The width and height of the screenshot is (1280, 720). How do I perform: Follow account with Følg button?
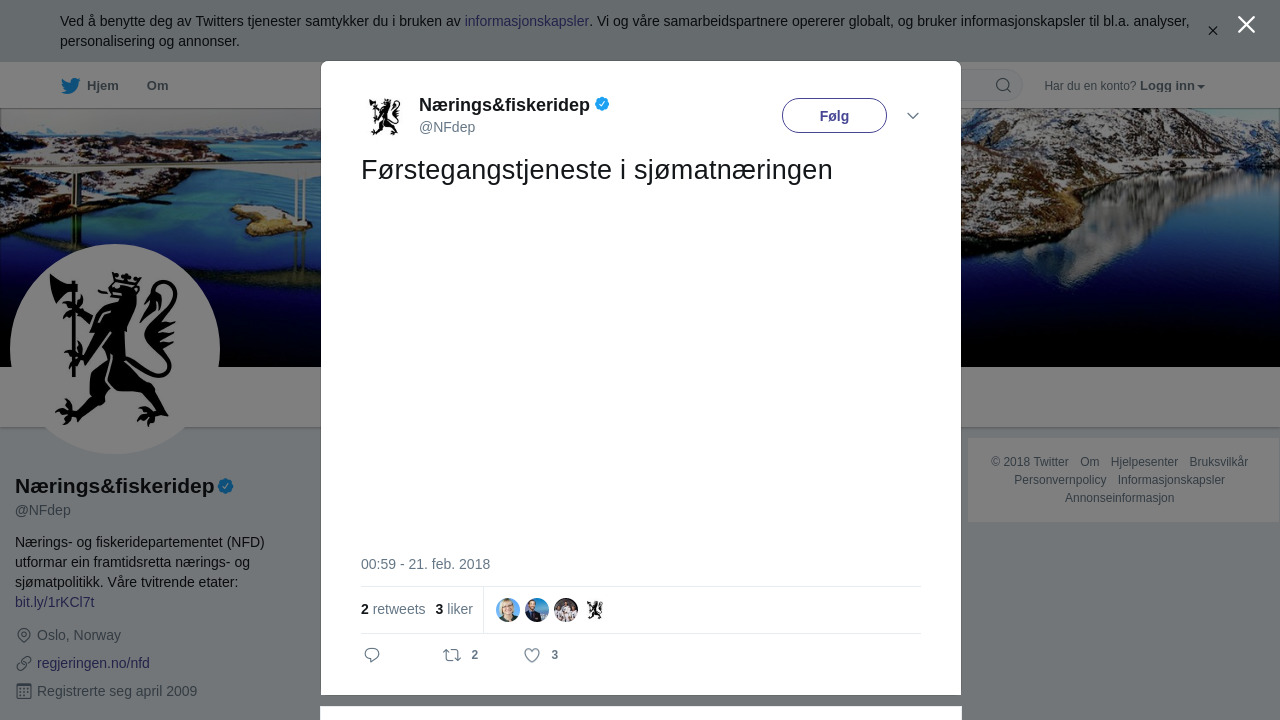[x=834, y=116]
